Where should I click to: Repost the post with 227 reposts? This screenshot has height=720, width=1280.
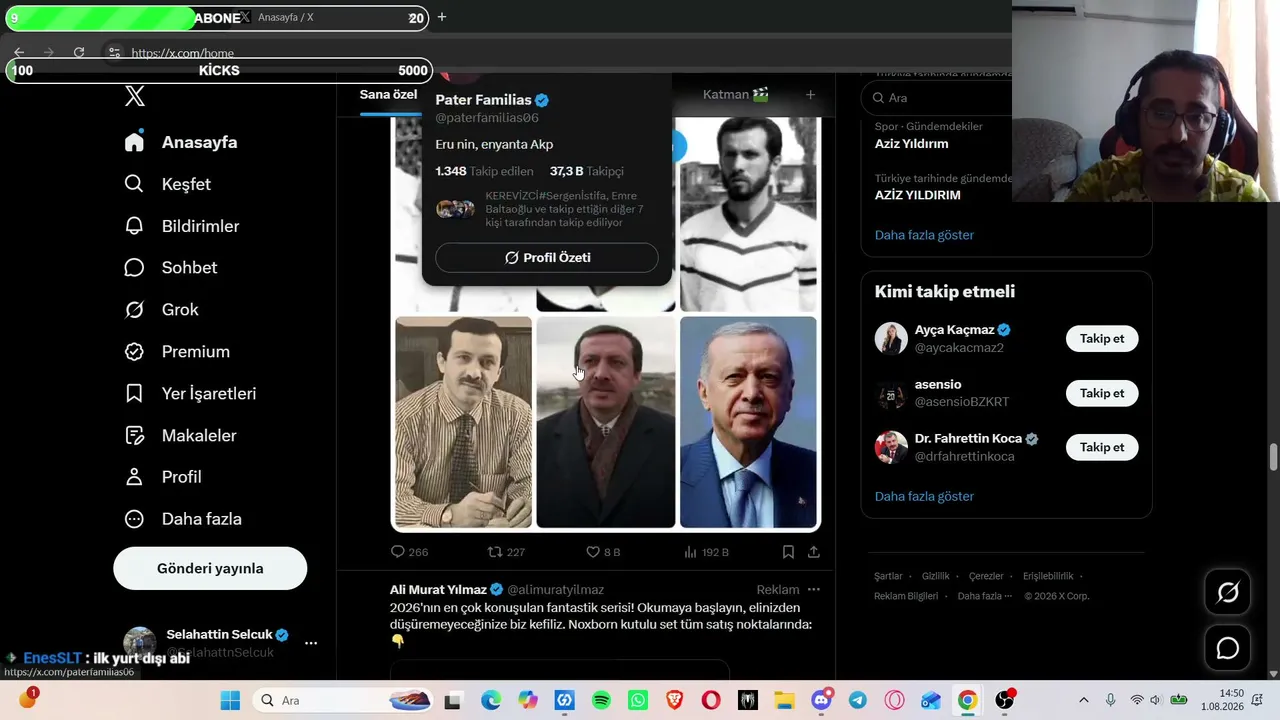(506, 552)
